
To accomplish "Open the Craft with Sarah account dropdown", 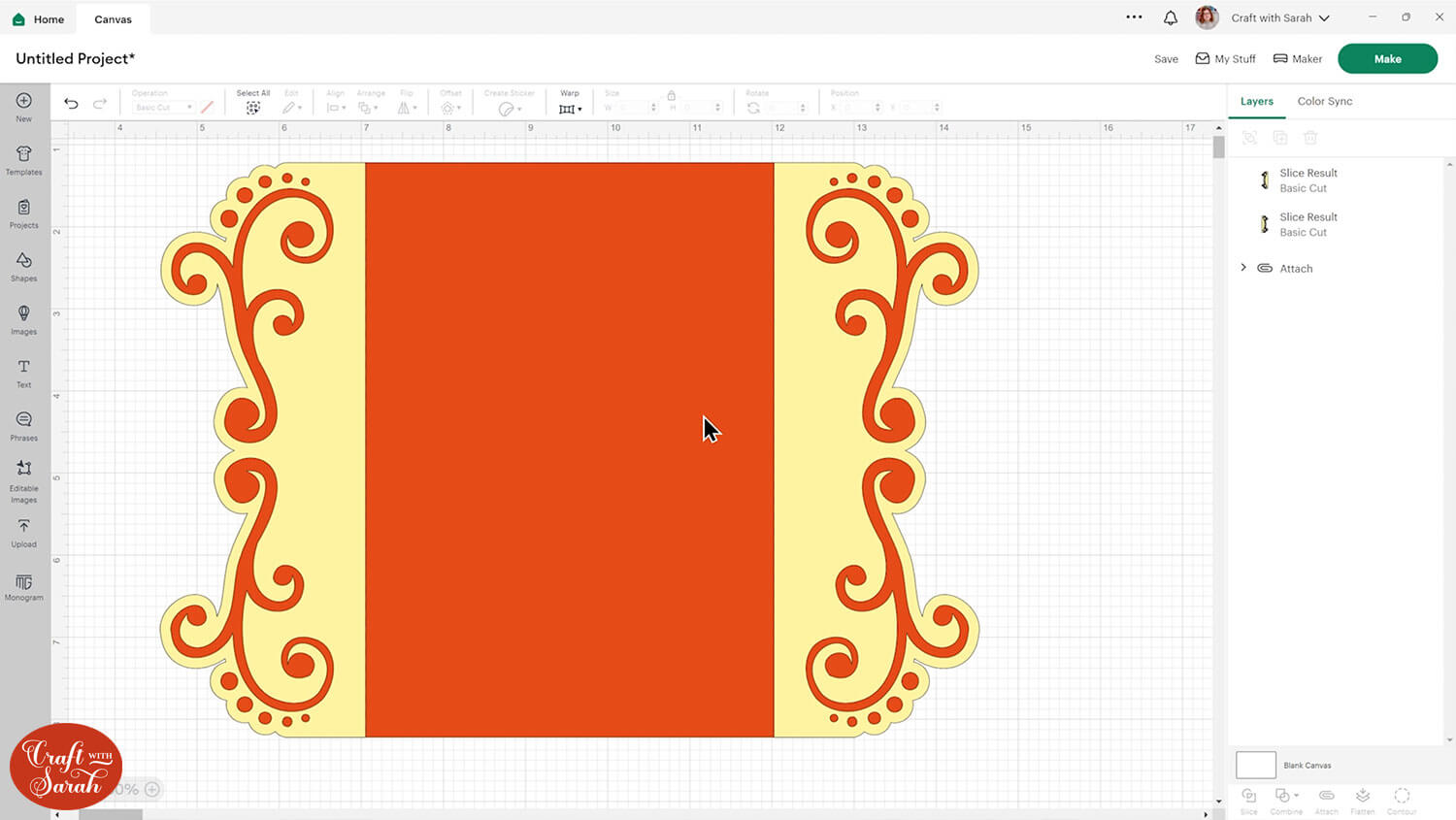I will pos(1279,17).
